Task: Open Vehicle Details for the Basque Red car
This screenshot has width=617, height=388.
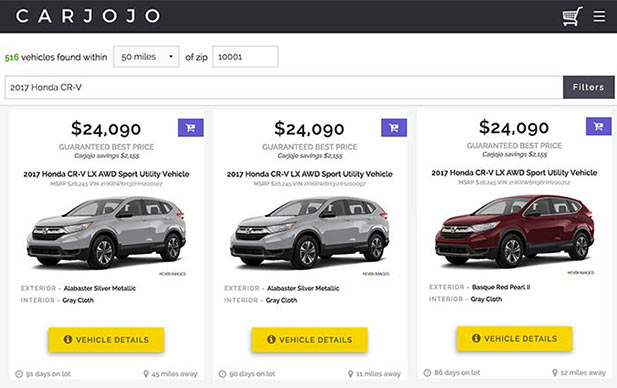Action: coord(514,338)
